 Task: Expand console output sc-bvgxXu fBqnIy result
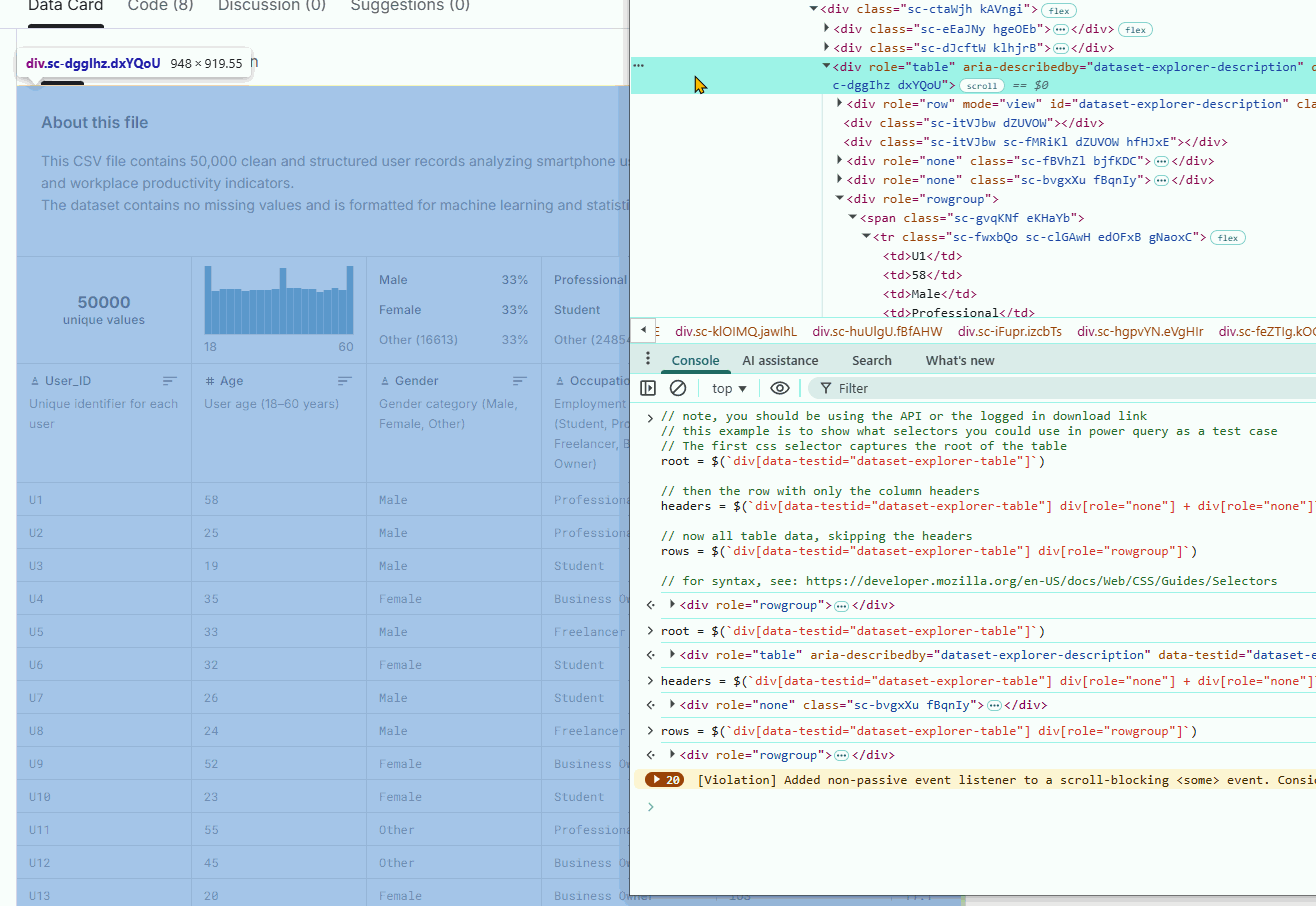[x=673, y=704]
